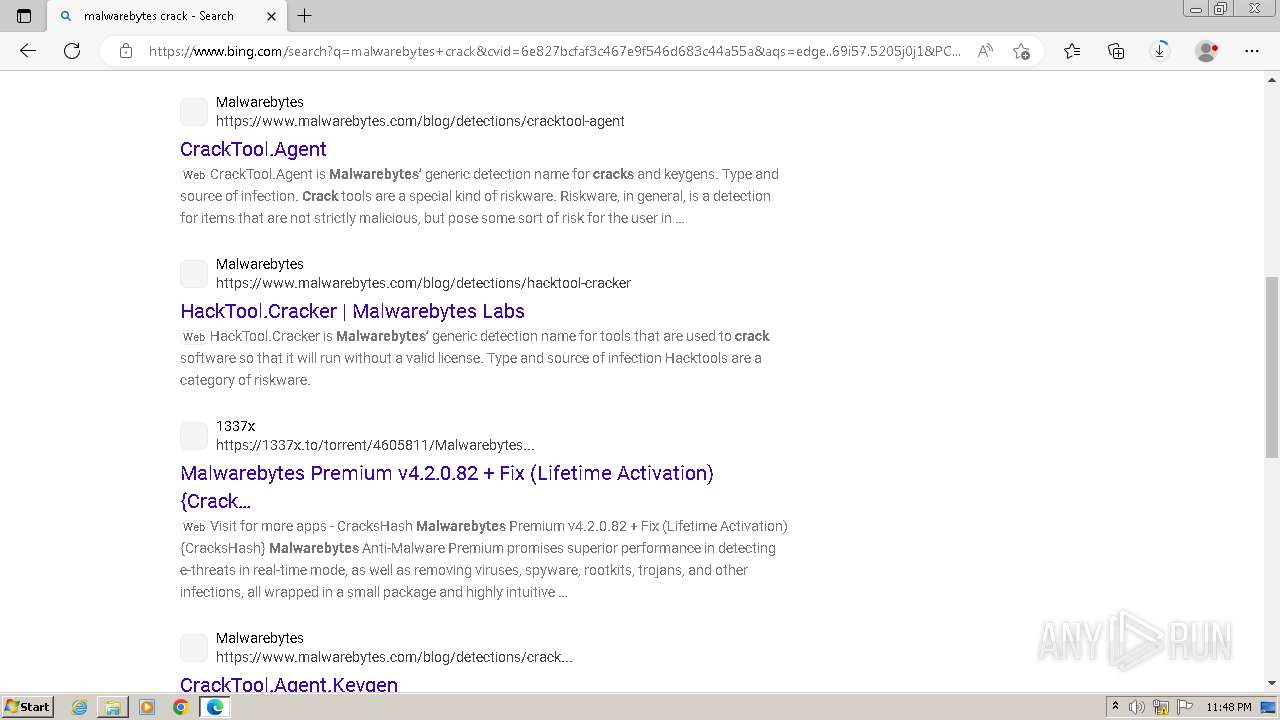Image resolution: width=1280 pixels, height=720 pixels.
Task: Click the Bing address bar URL
Action: tap(555, 51)
